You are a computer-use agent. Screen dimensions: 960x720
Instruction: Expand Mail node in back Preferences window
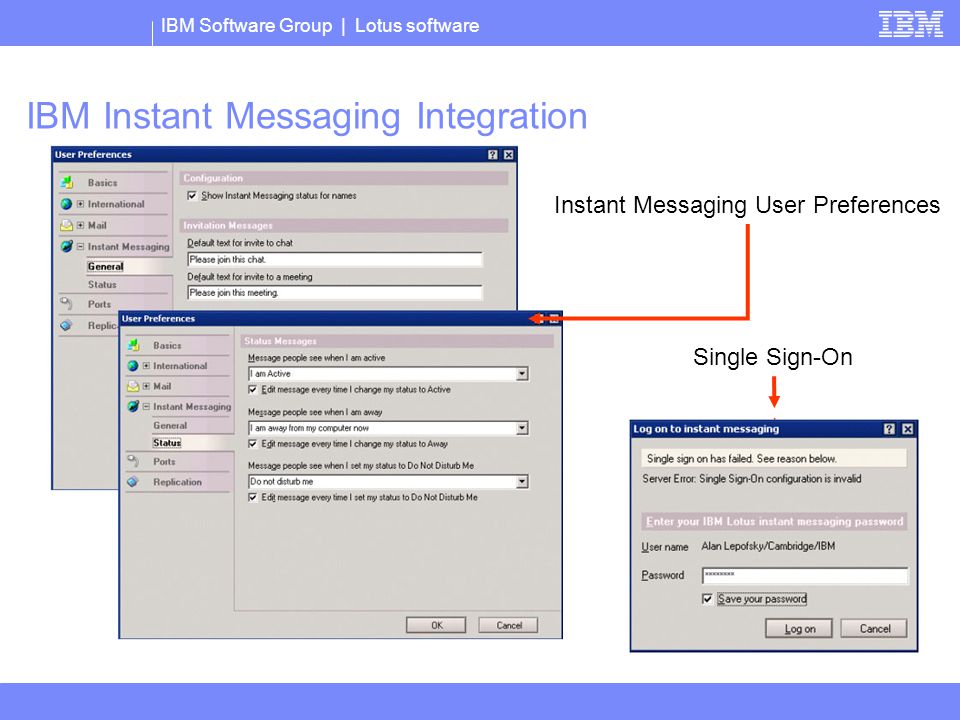tap(80, 225)
